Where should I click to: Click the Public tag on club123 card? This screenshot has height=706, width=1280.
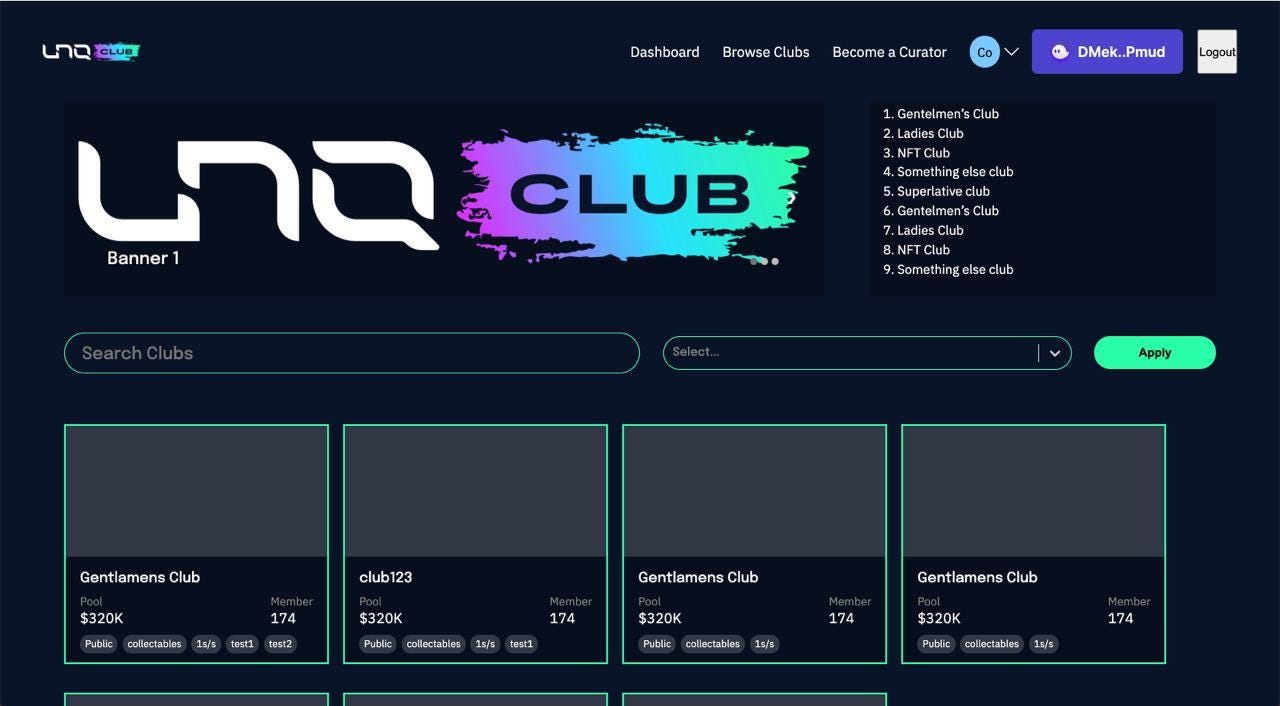[378, 644]
